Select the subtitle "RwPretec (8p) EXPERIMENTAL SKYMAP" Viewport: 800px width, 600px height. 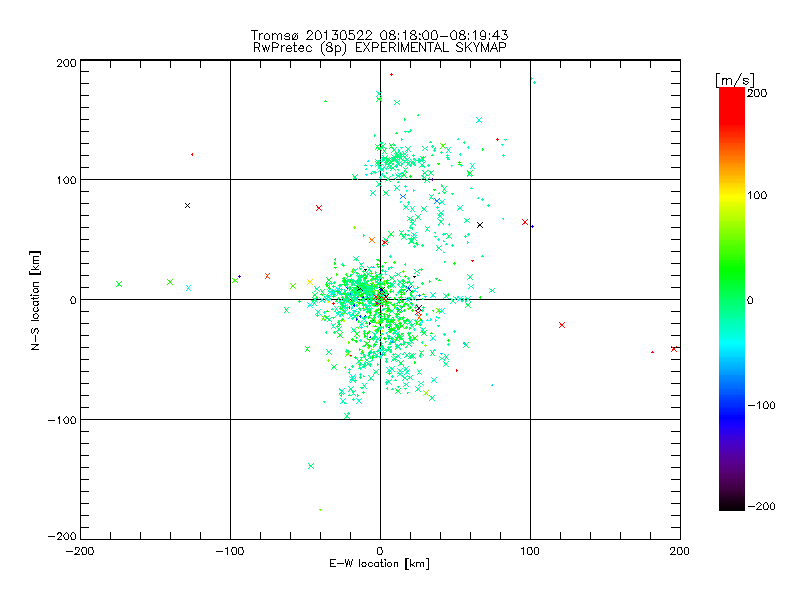[x=380, y=47]
